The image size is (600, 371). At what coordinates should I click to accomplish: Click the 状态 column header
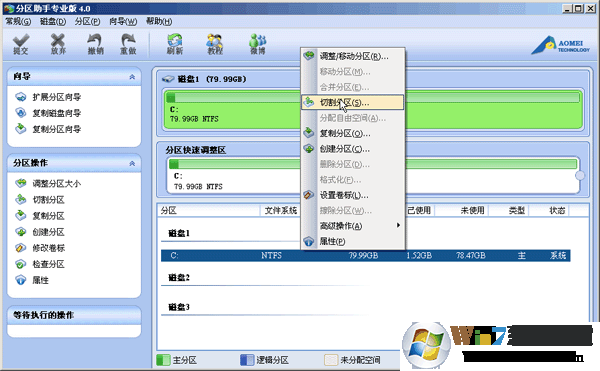(x=557, y=210)
